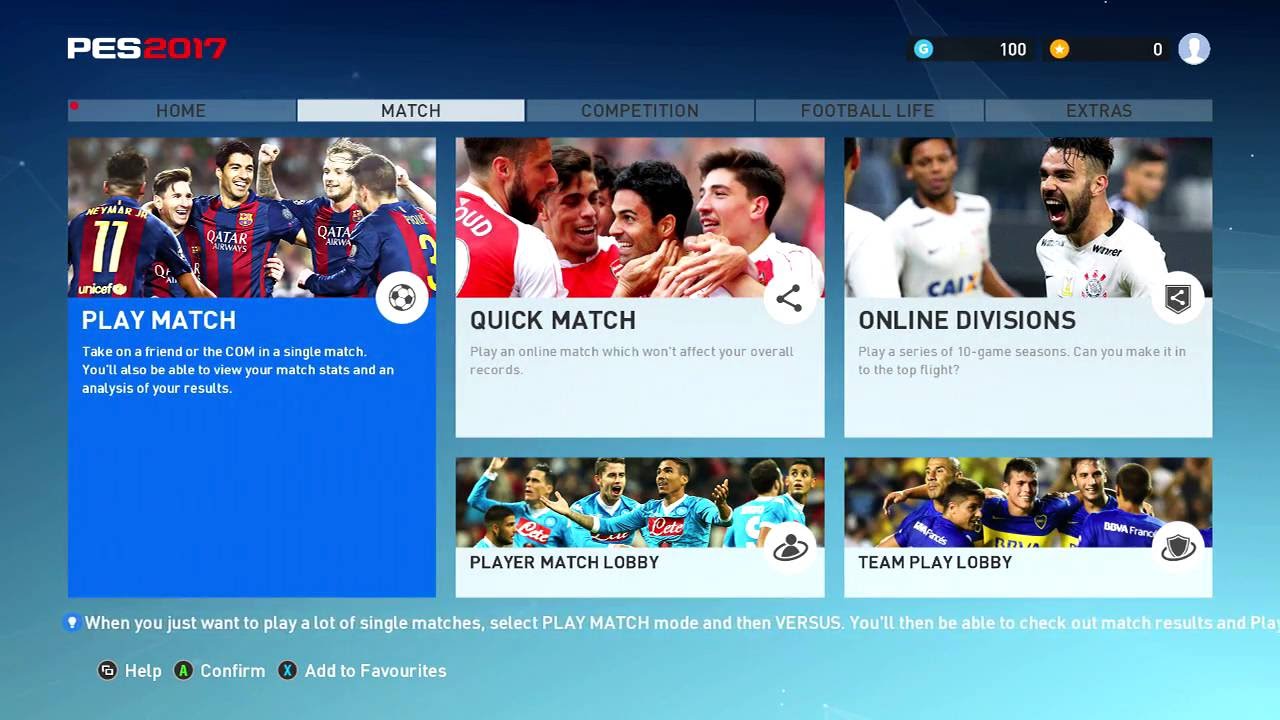1280x720 pixels.
Task: Open the FOOTBALL LIFE tab
Action: 868,110
